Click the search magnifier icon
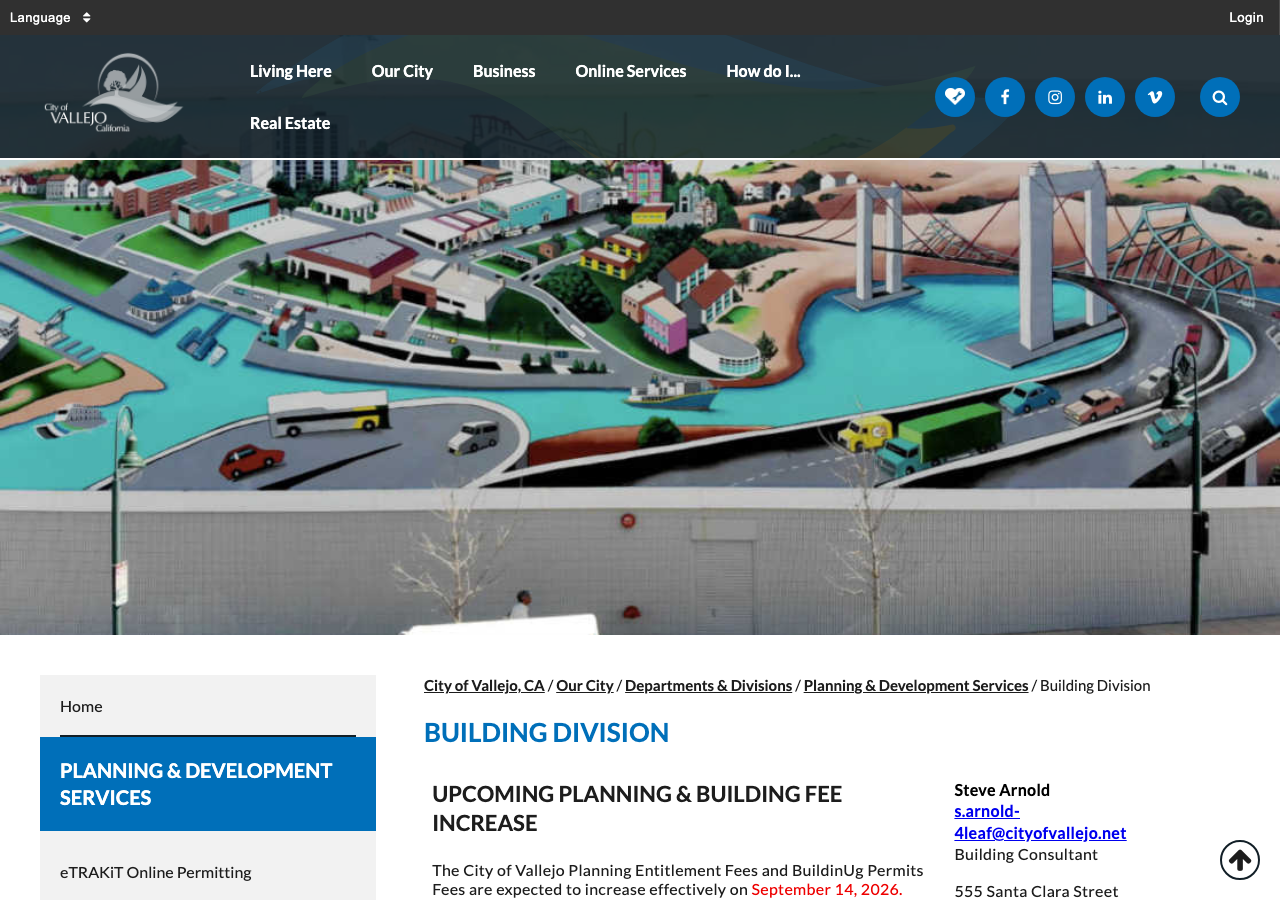The width and height of the screenshot is (1280, 900). [1220, 97]
